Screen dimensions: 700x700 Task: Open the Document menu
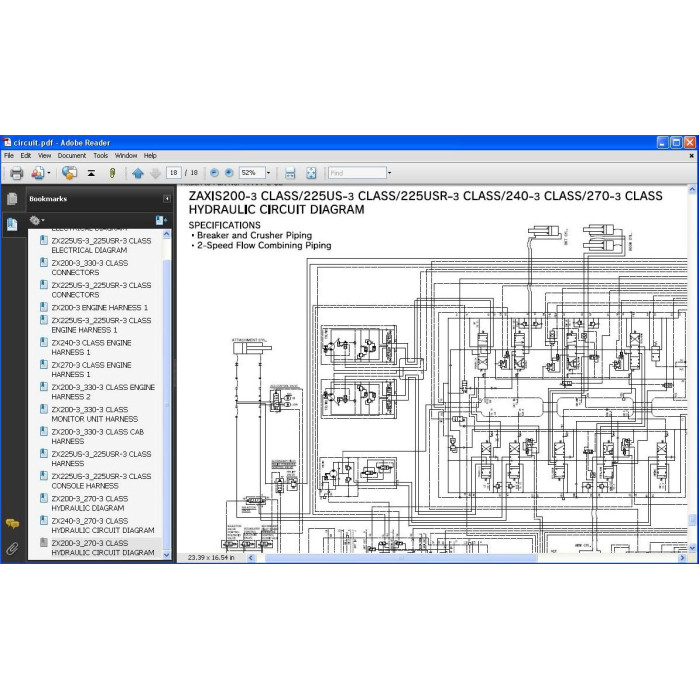72,156
